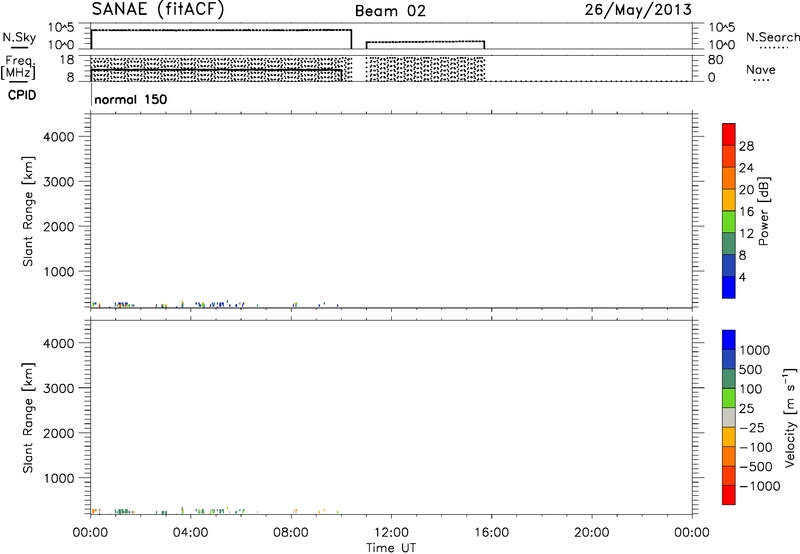The height and width of the screenshot is (554, 800).
Task: Click the yellow Velocity swatch between -100 and -25
Action: pos(729,437)
